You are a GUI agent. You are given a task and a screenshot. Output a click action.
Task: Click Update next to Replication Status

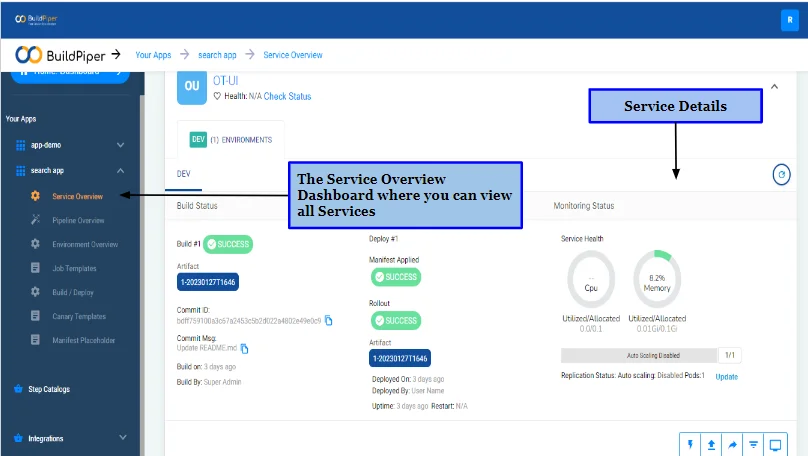(x=727, y=377)
